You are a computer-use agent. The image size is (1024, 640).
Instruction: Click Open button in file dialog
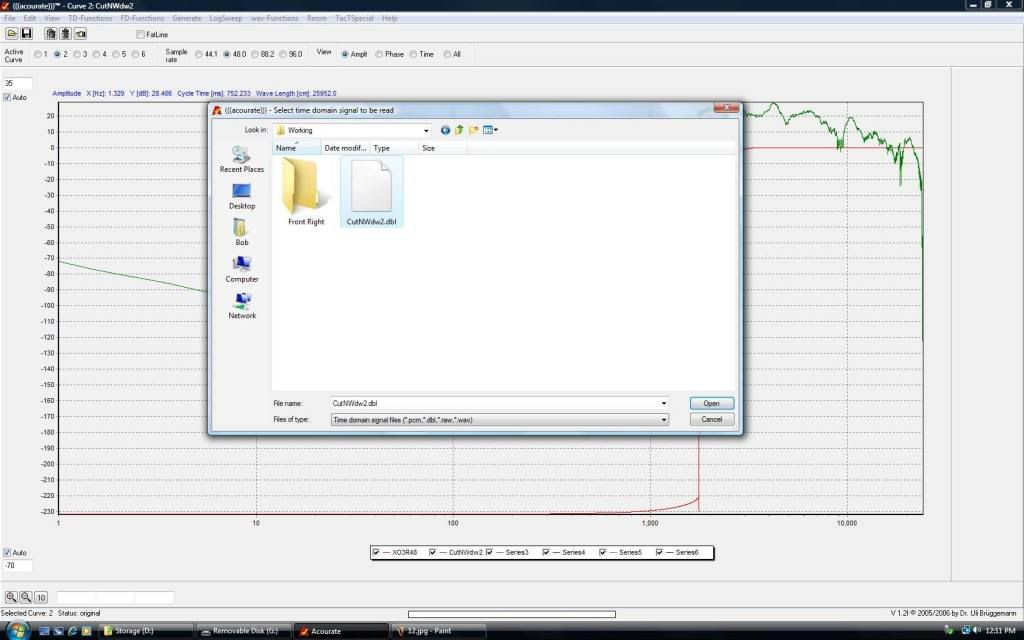tap(712, 404)
